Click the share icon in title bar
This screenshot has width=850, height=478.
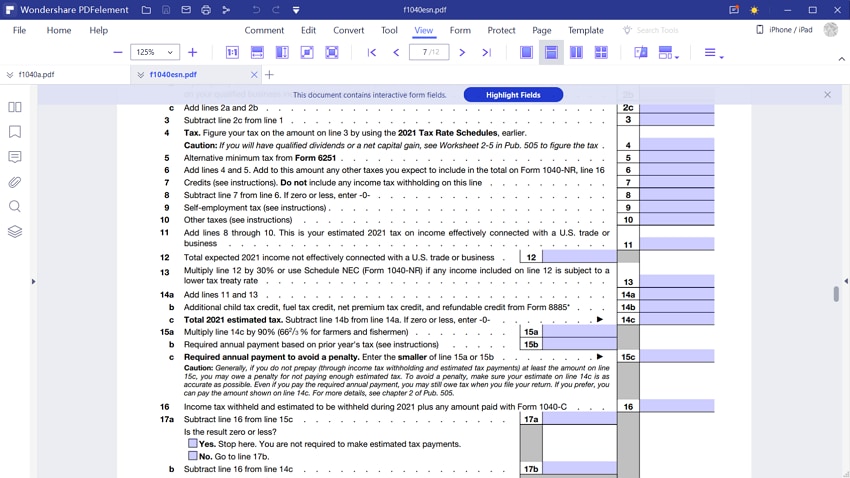tap(226, 10)
